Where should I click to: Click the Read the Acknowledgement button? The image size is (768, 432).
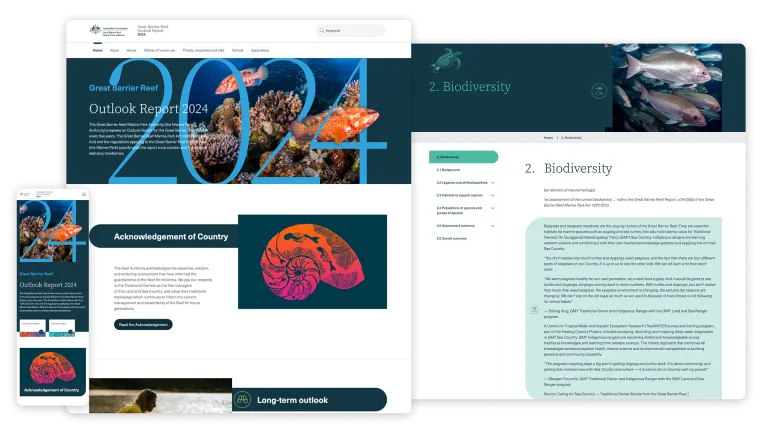click(143, 324)
